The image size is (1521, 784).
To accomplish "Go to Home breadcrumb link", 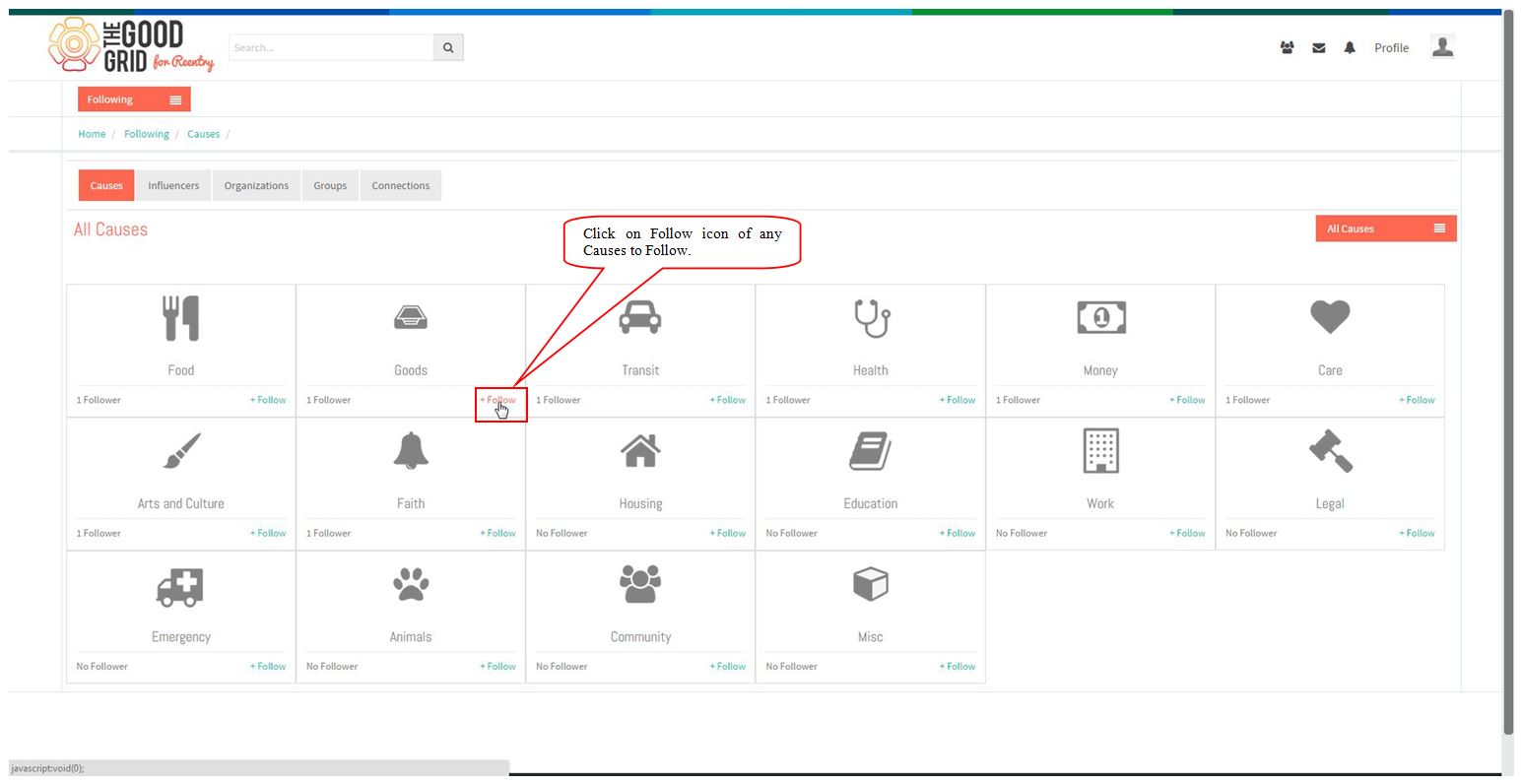I will coord(92,134).
